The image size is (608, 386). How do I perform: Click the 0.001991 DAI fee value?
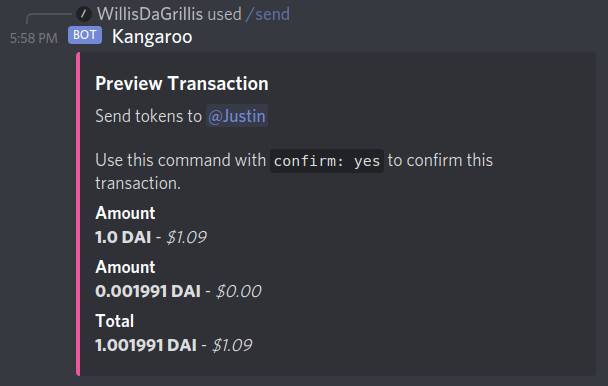click(x=148, y=291)
